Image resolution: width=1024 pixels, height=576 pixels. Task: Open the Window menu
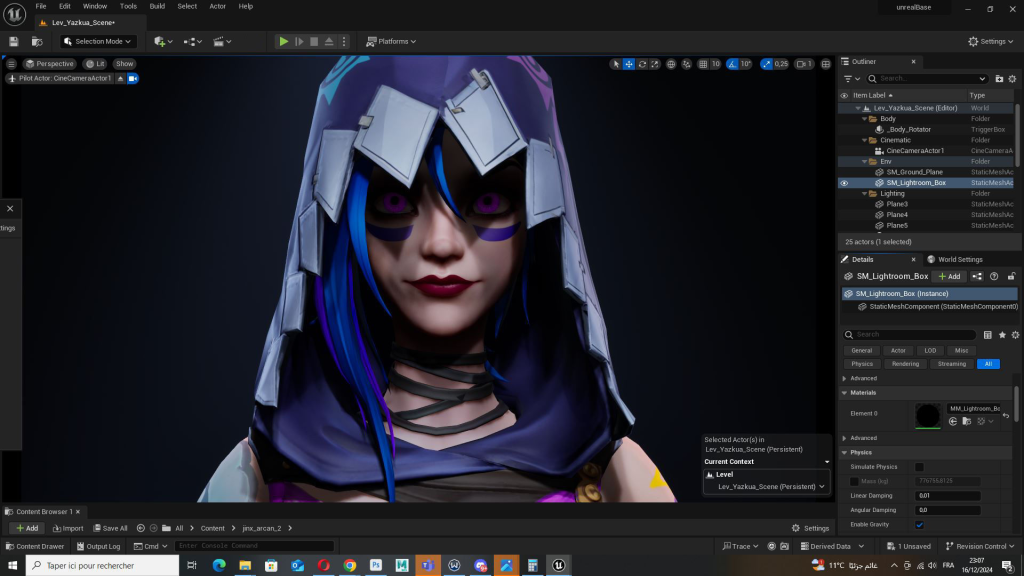(95, 7)
